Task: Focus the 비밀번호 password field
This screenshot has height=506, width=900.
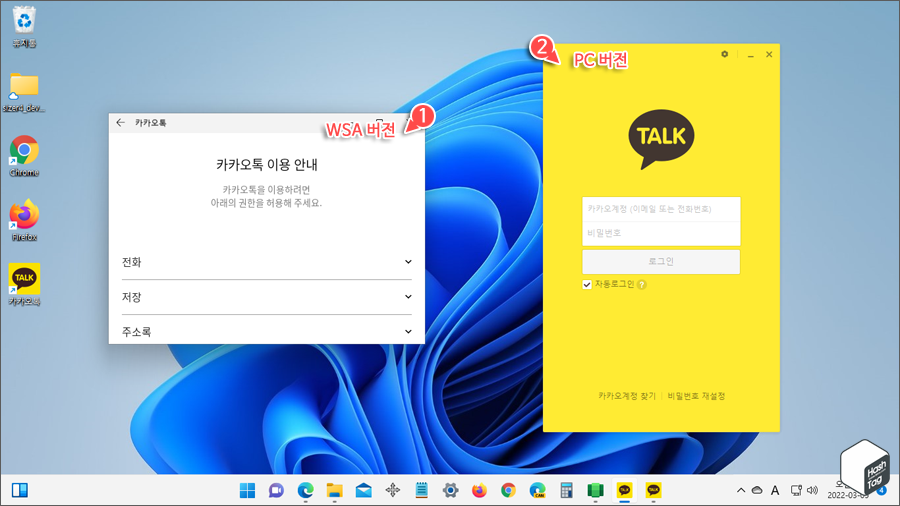Action: 661,233
